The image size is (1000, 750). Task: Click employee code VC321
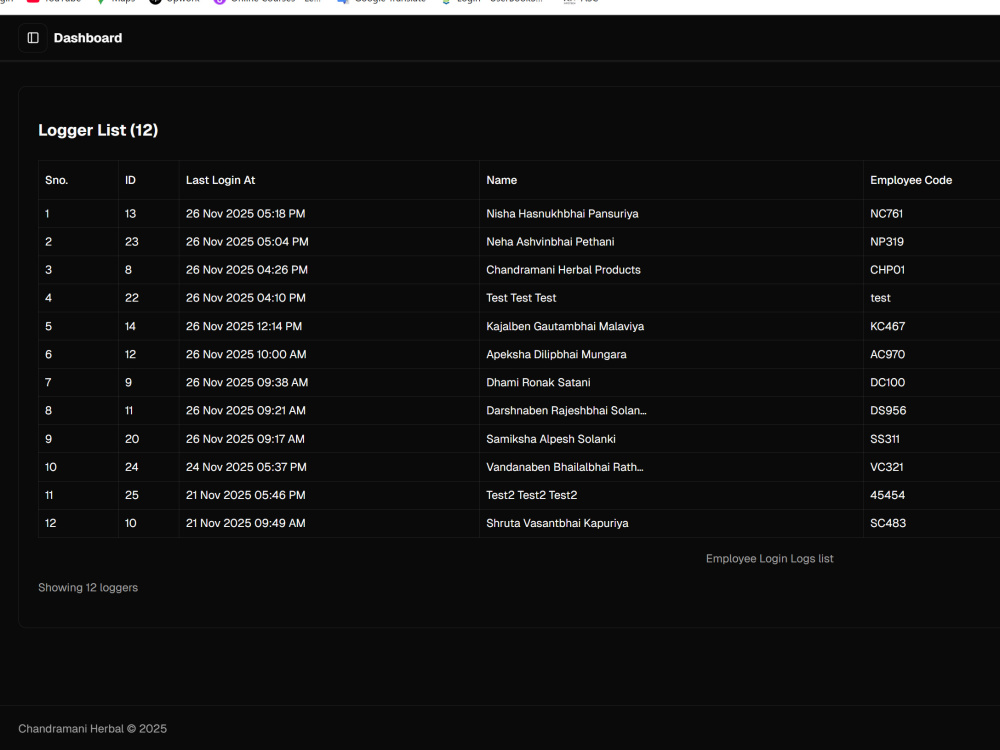click(x=886, y=467)
